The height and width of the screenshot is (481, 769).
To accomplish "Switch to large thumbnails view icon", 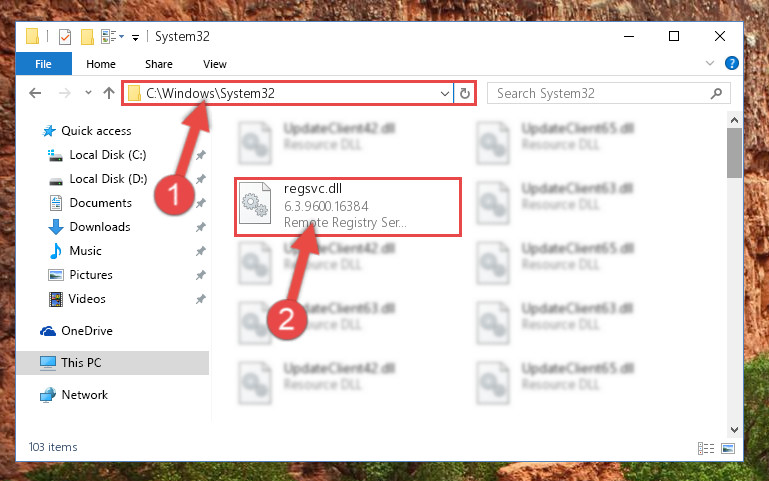I will (728, 448).
